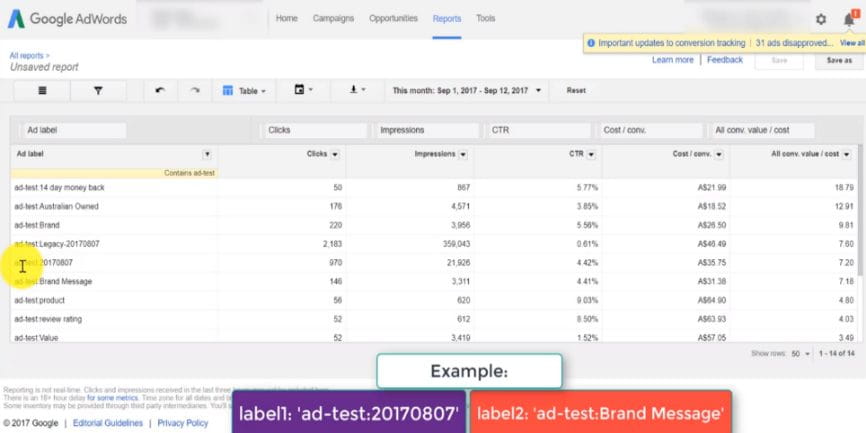This screenshot has height=433, width=866.
Task: Click the table vertical scrollbar
Action: (859, 210)
